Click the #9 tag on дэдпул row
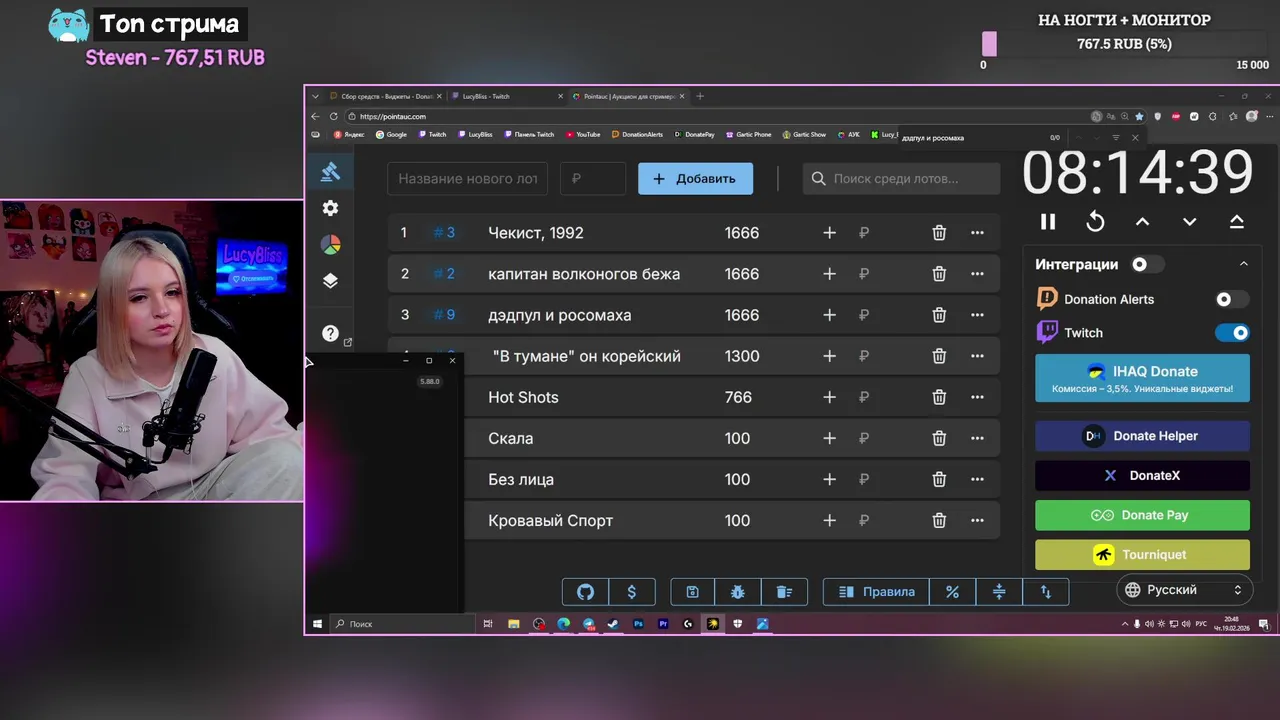This screenshot has width=1280, height=720. click(444, 315)
